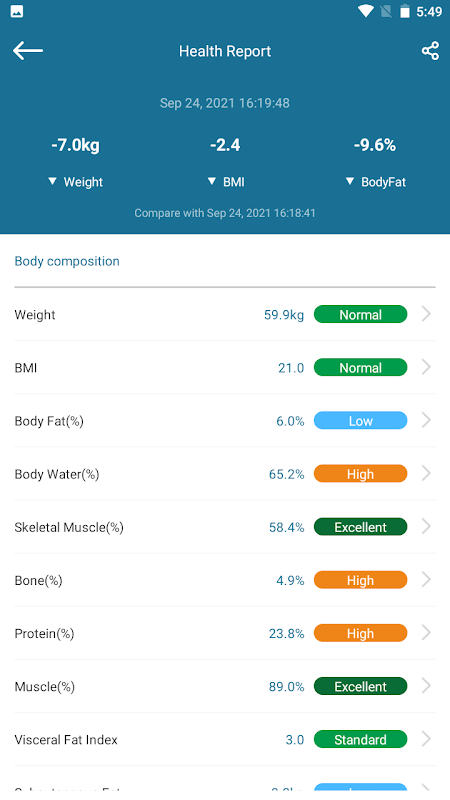Tap the share icon in header
The width and height of the screenshot is (450, 800).
point(430,51)
